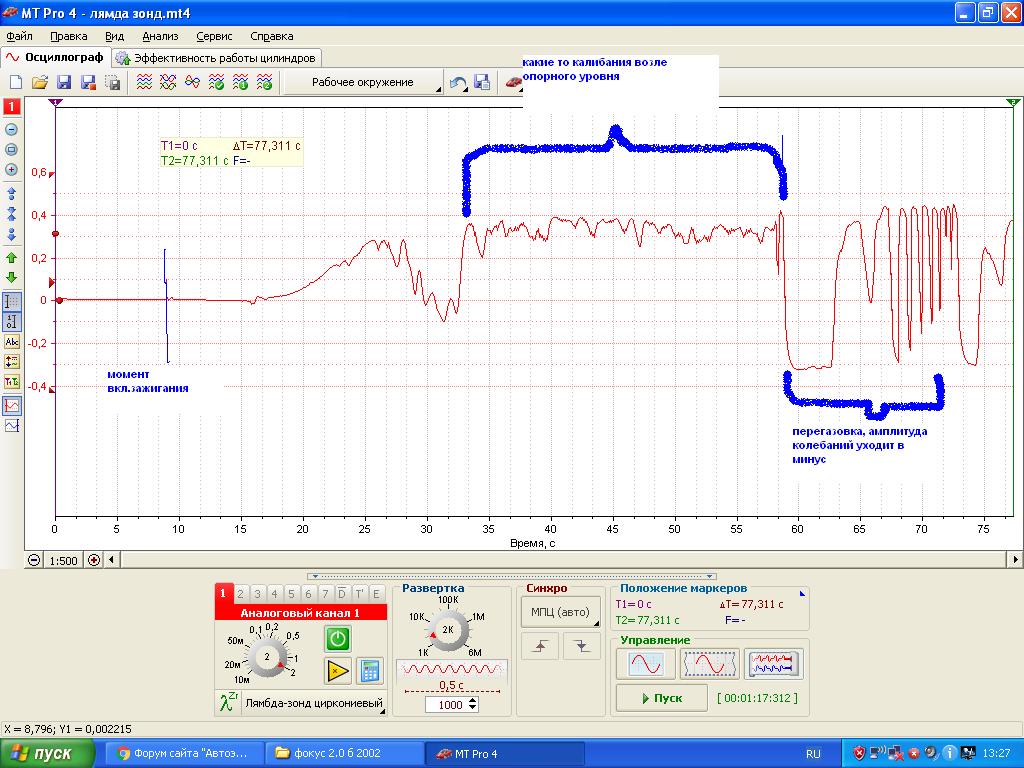Click the Аналоговый канал 1 voltage range knob
1024x768 pixels.
pos(266,656)
